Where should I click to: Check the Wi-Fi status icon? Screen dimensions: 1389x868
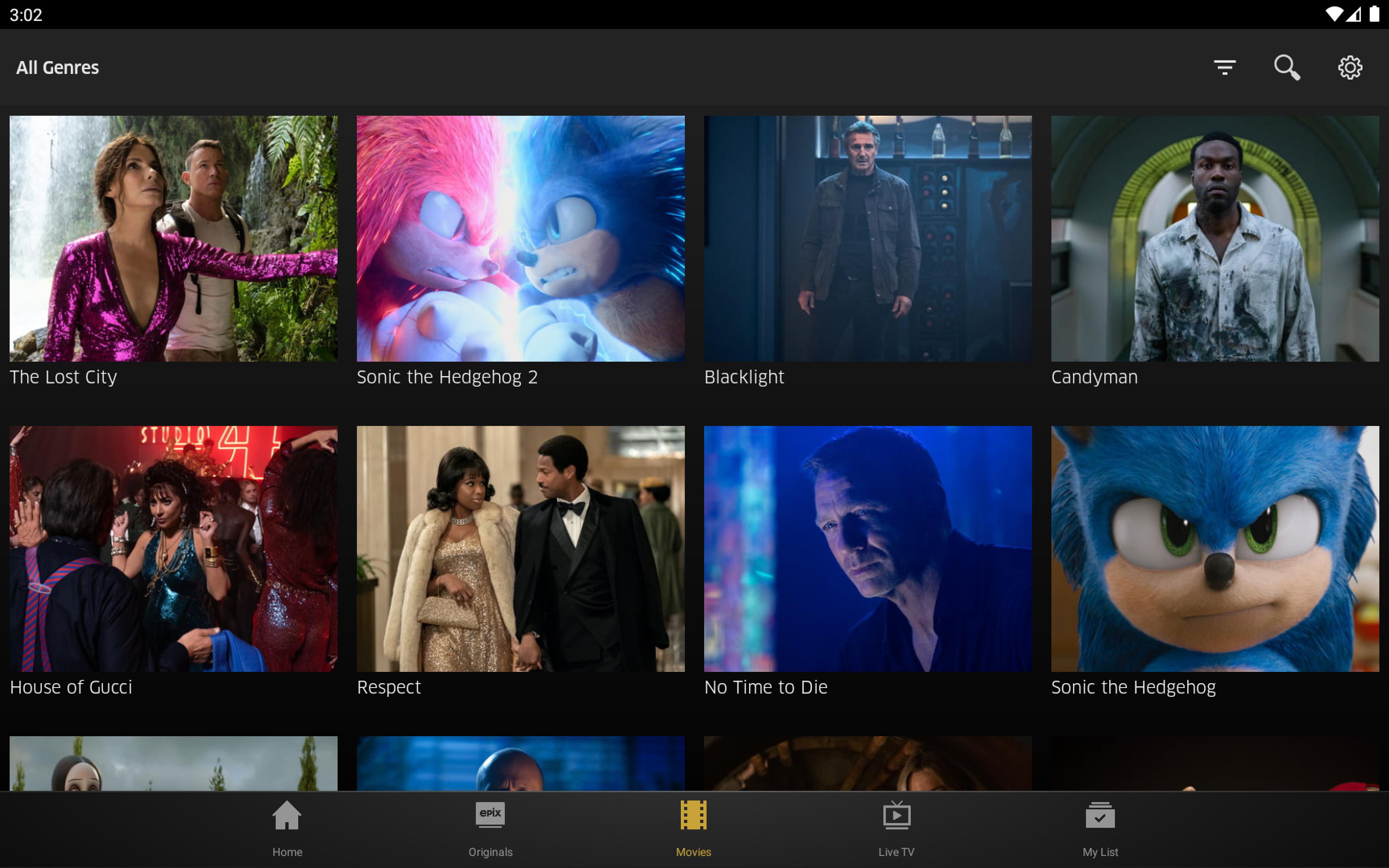(x=1334, y=14)
